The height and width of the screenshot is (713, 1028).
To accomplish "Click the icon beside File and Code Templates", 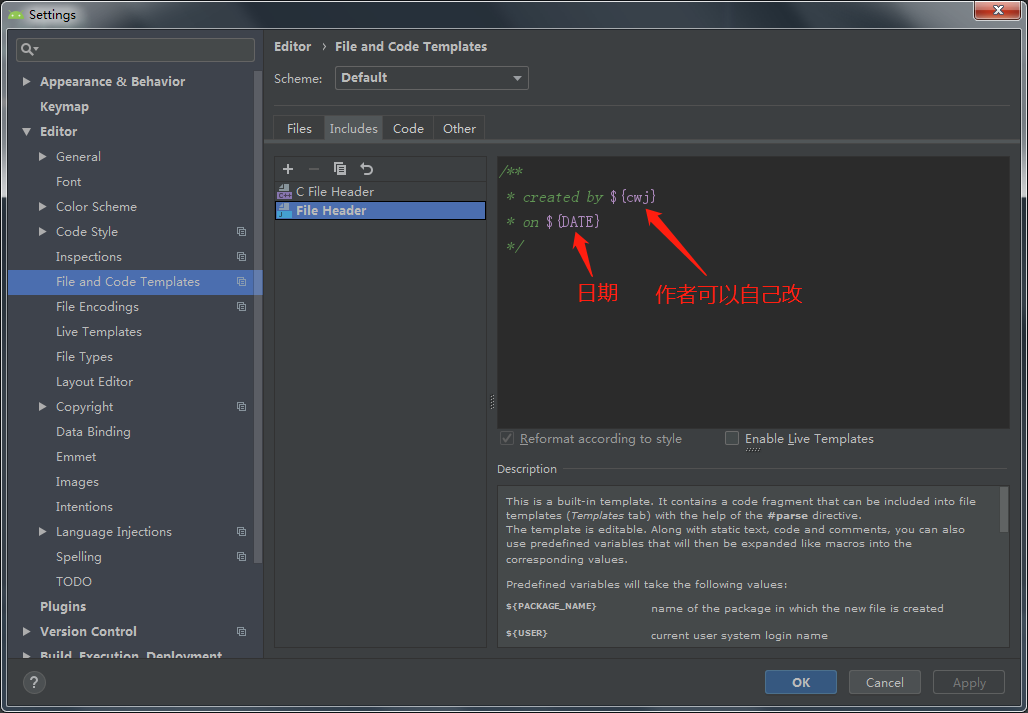I will (x=239, y=282).
